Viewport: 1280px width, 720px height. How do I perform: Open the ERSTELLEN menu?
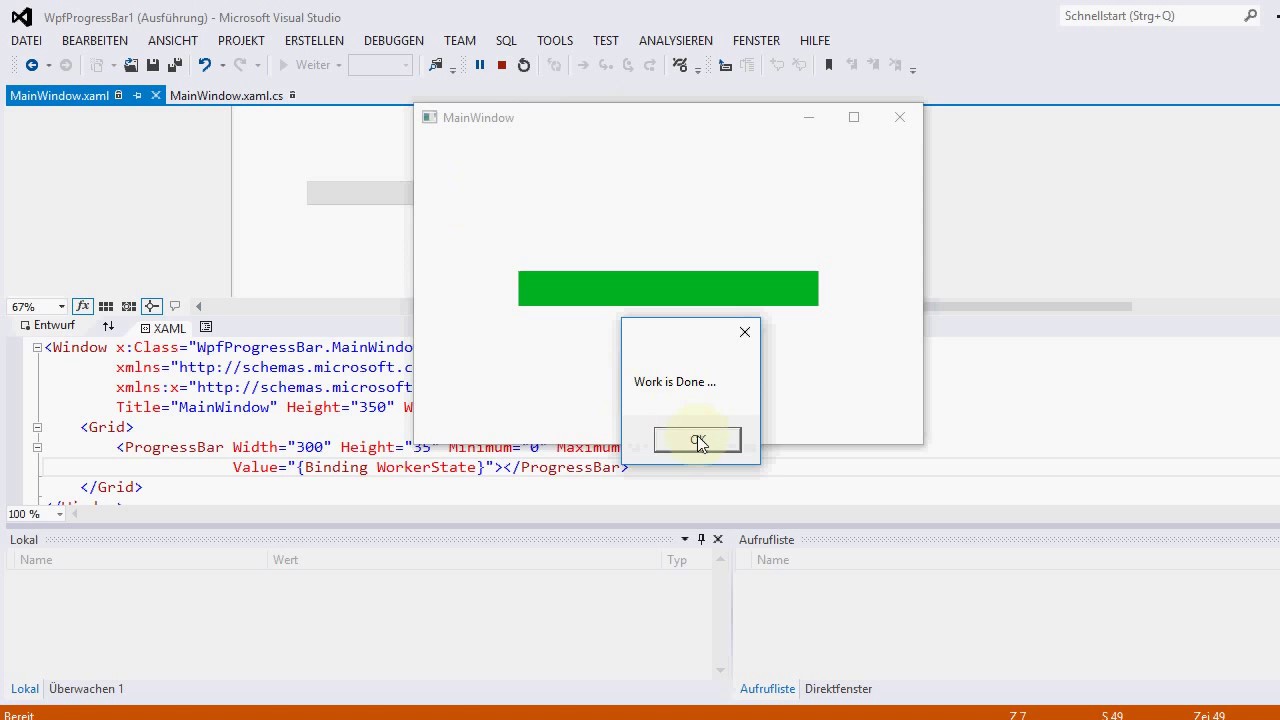click(x=314, y=41)
